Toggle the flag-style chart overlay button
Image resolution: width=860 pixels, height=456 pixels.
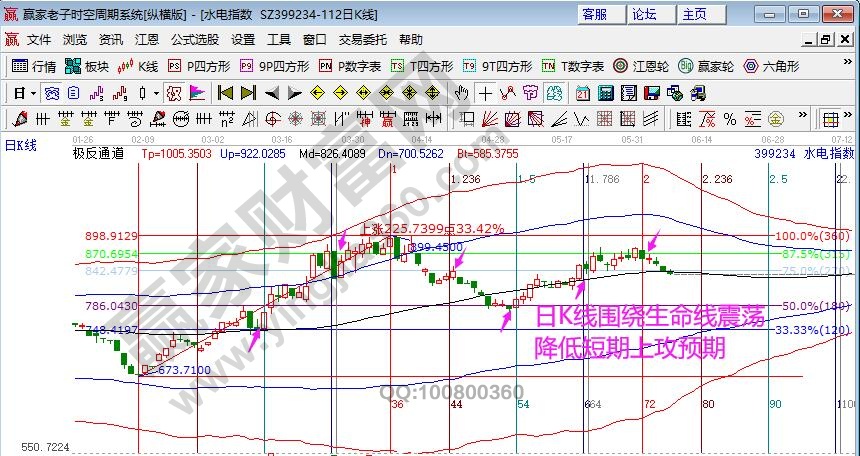(x=197, y=93)
